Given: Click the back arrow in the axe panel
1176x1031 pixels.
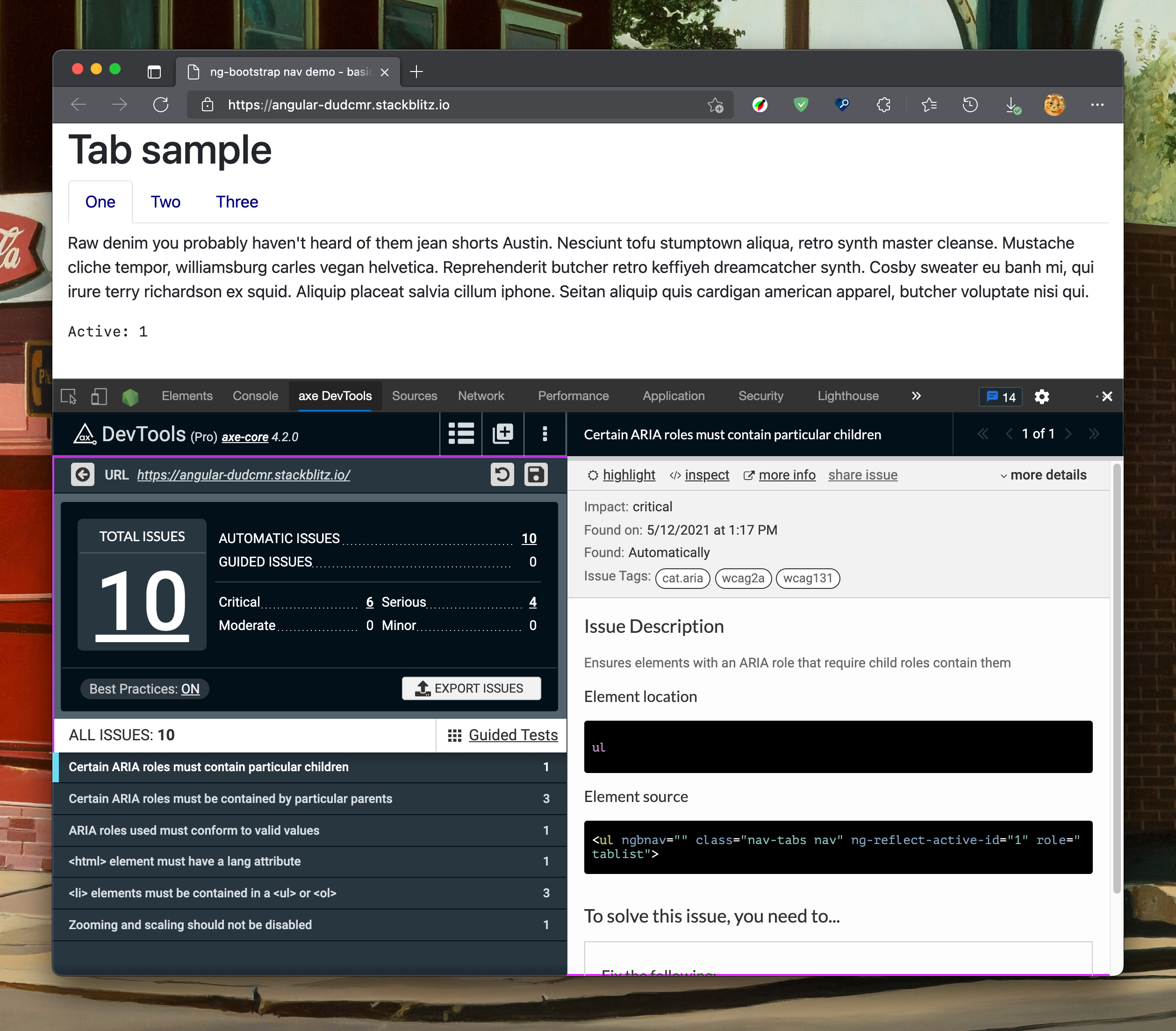Looking at the screenshot, I should click(83, 475).
